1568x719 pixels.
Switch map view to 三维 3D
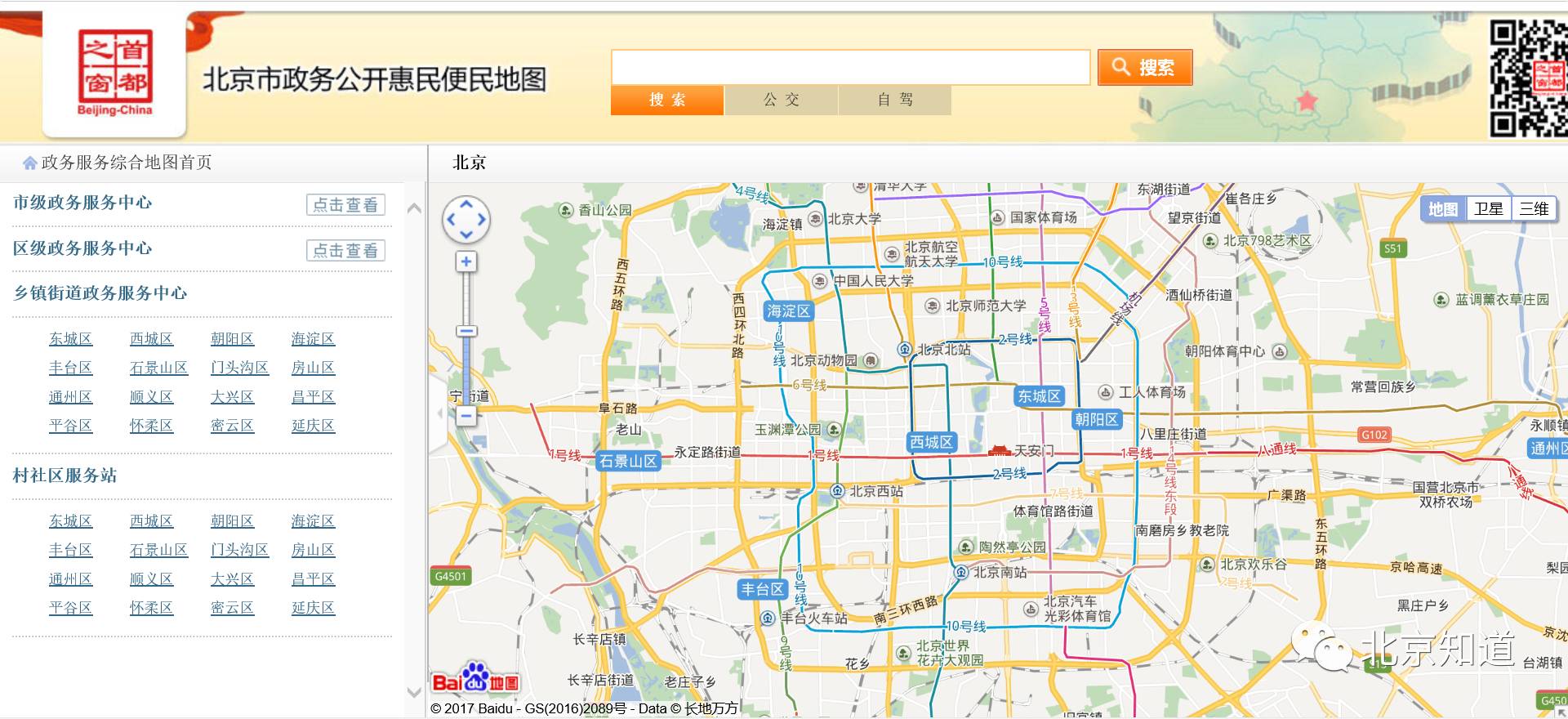pyautogui.click(x=1535, y=209)
